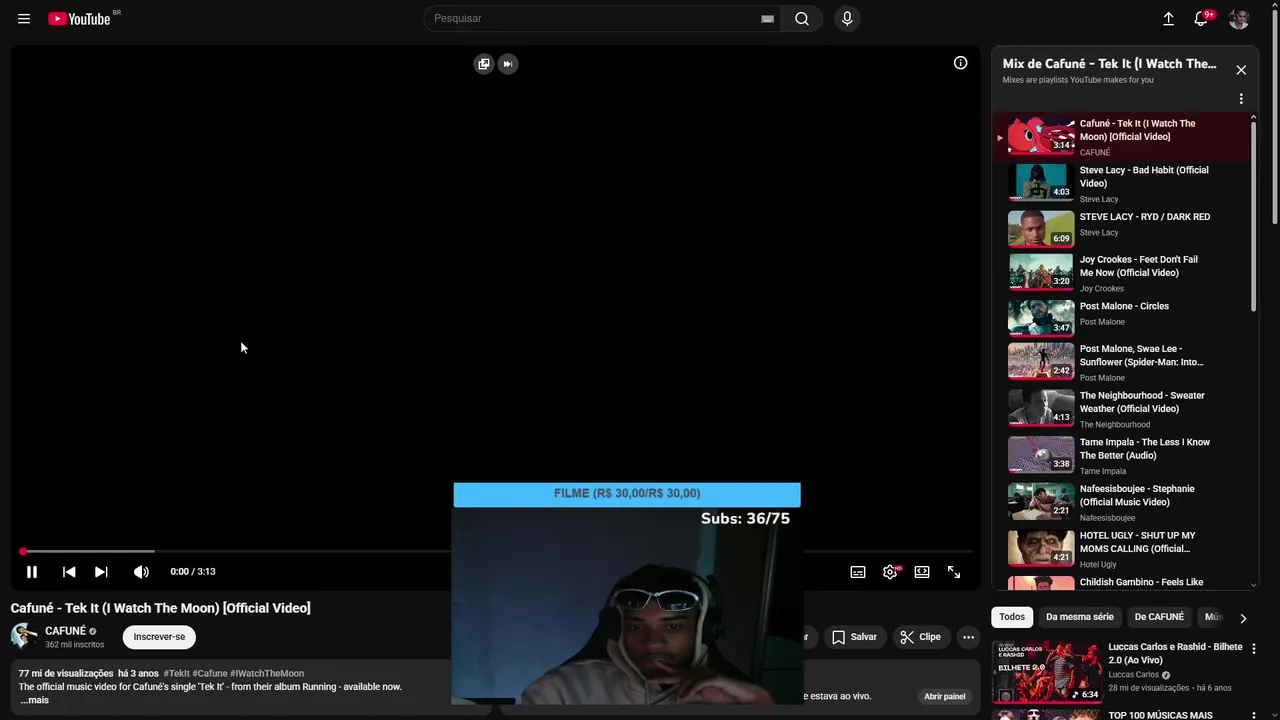Screen dimensions: 1280x720
Task: Click the playlist panel scrollbar
Action: pos(1253,214)
